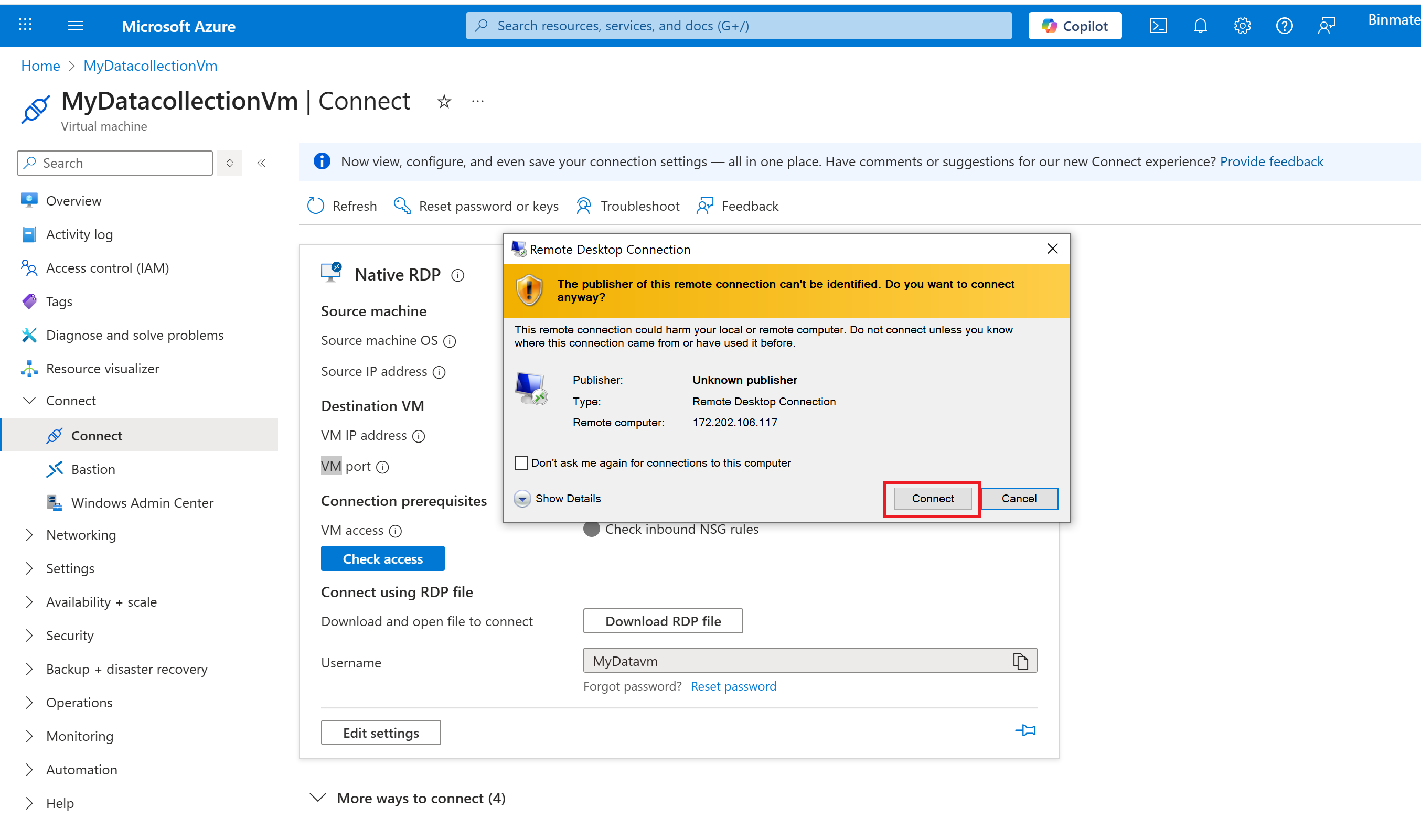The height and width of the screenshot is (840, 1421).
Task: Copy the username MyDatavm to clipboard
Action: coord(1020,661)
